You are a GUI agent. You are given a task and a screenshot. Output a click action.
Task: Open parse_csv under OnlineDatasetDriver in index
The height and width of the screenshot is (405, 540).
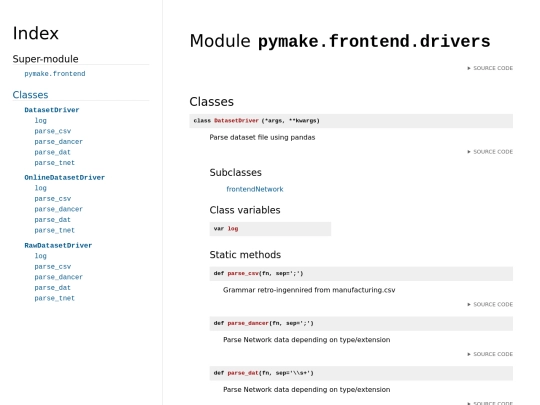pos(52,199)
